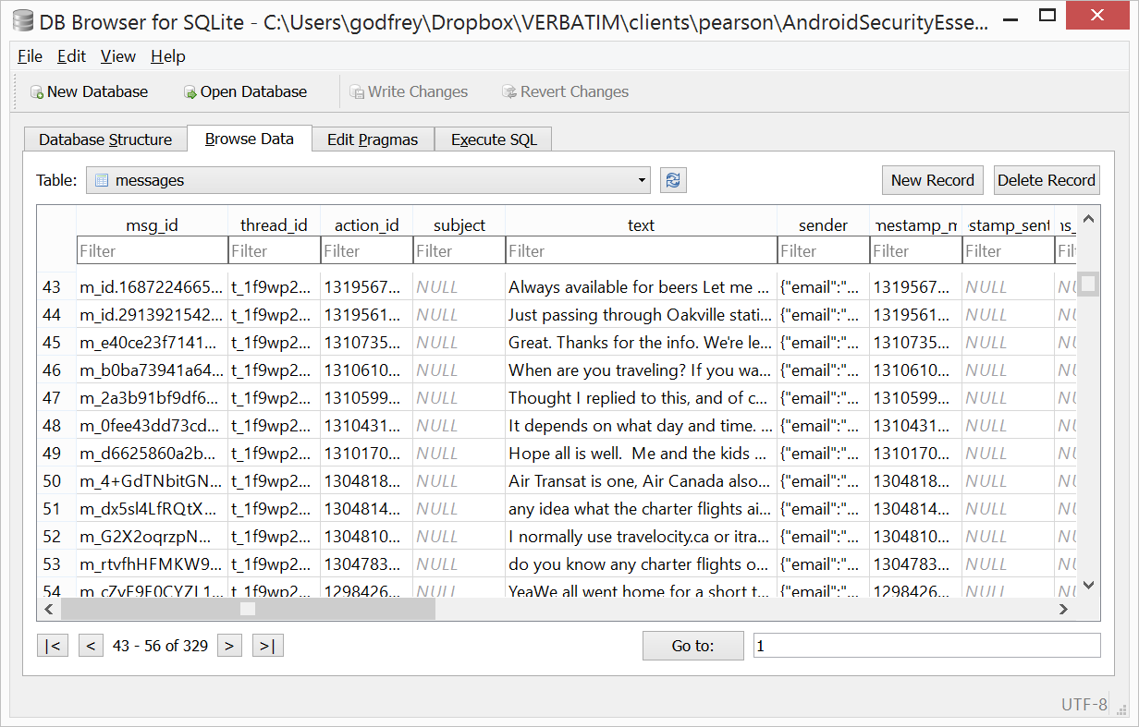Click the sender filter field
The width and height of the screenshot is (1139, 727).
(x=823, y=251)
